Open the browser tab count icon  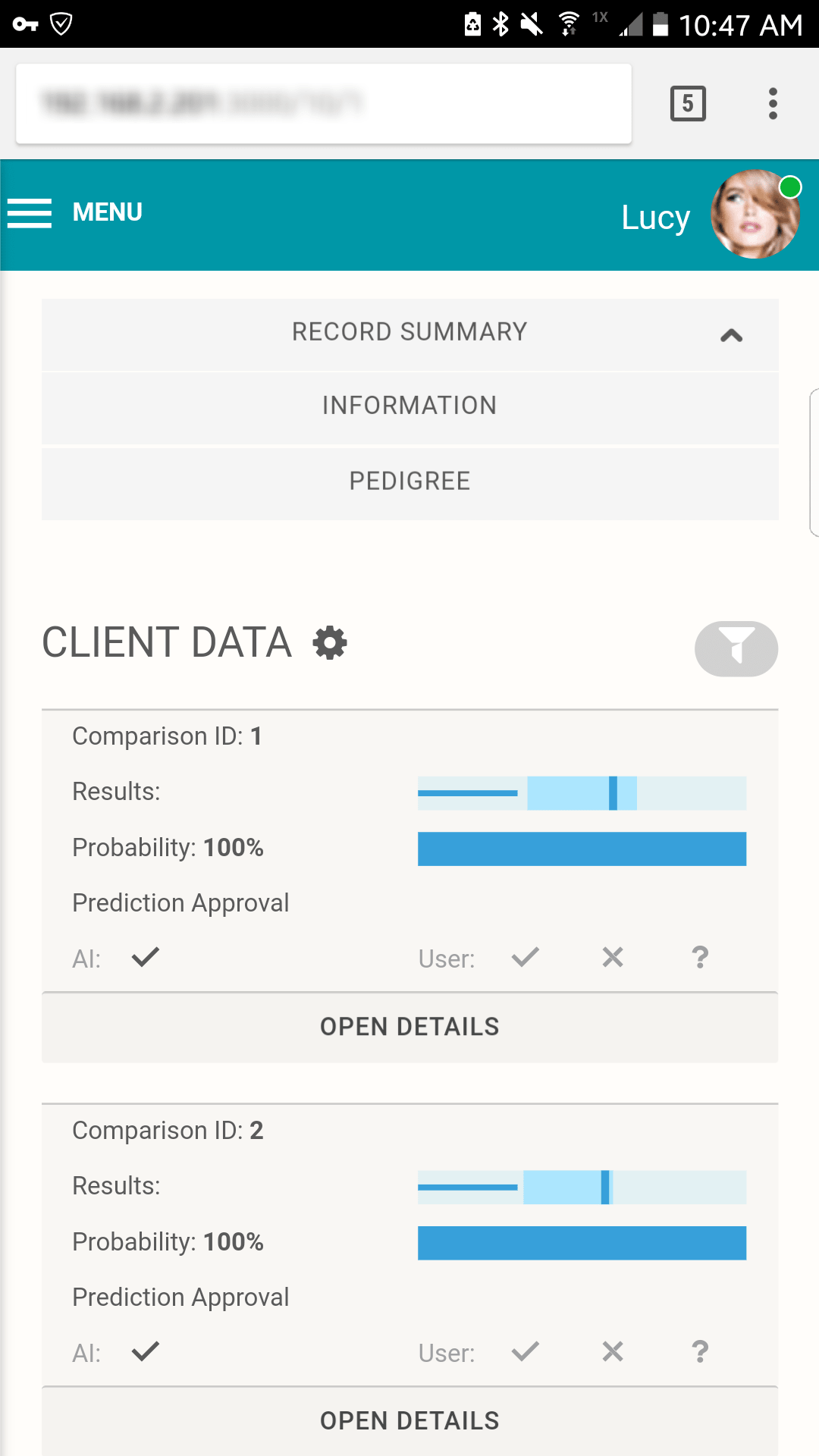coord(688,104)
